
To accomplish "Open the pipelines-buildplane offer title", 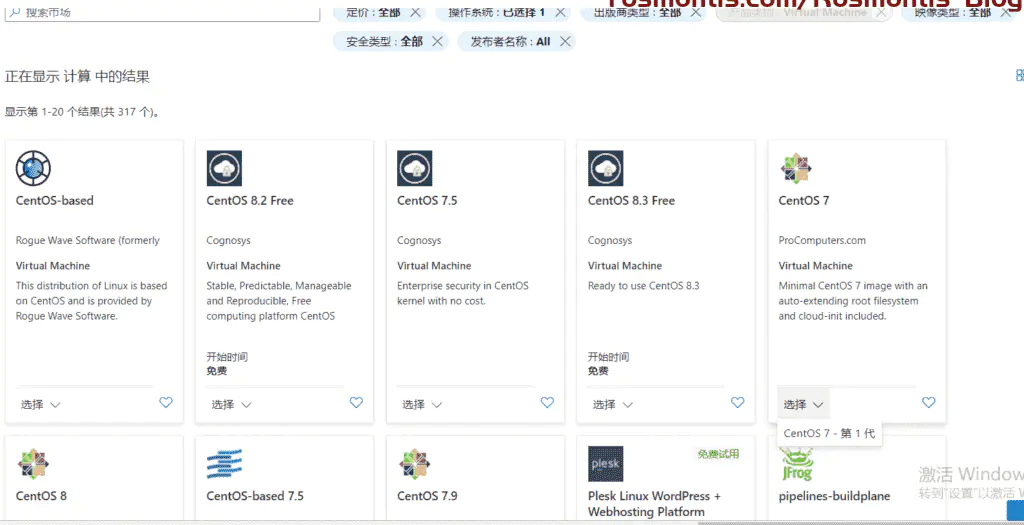I will pos(834,496).
